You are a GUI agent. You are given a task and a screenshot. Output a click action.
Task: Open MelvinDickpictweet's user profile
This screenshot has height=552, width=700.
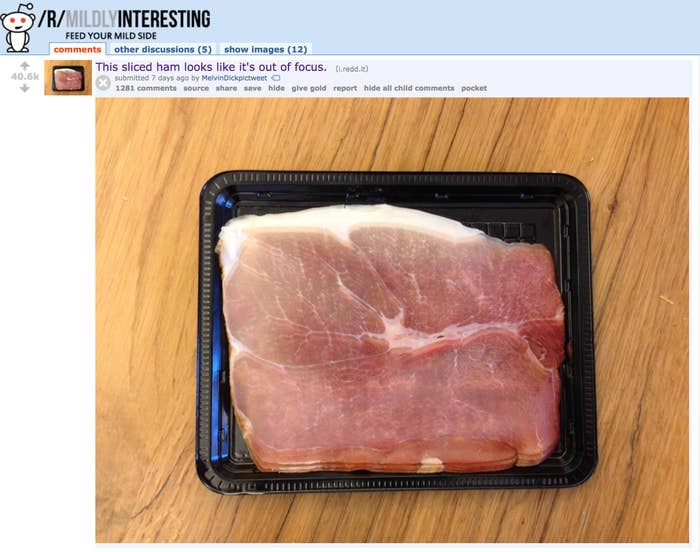(234, 78)
